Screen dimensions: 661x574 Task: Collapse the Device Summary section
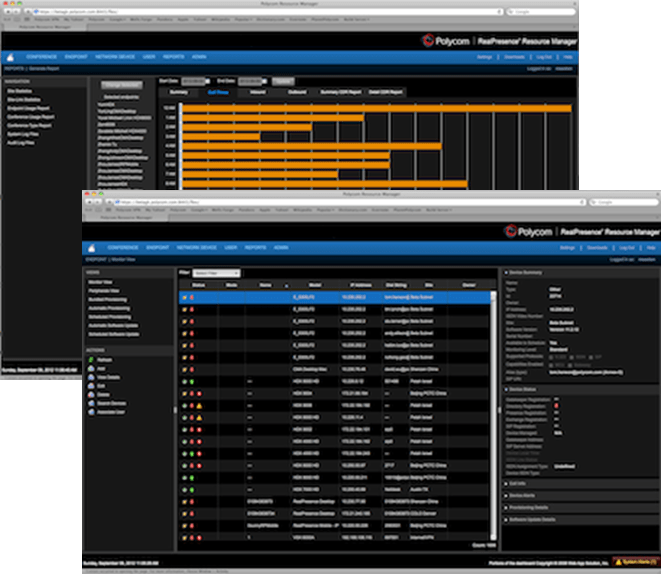pyautogui.click(x=506, y=273)
